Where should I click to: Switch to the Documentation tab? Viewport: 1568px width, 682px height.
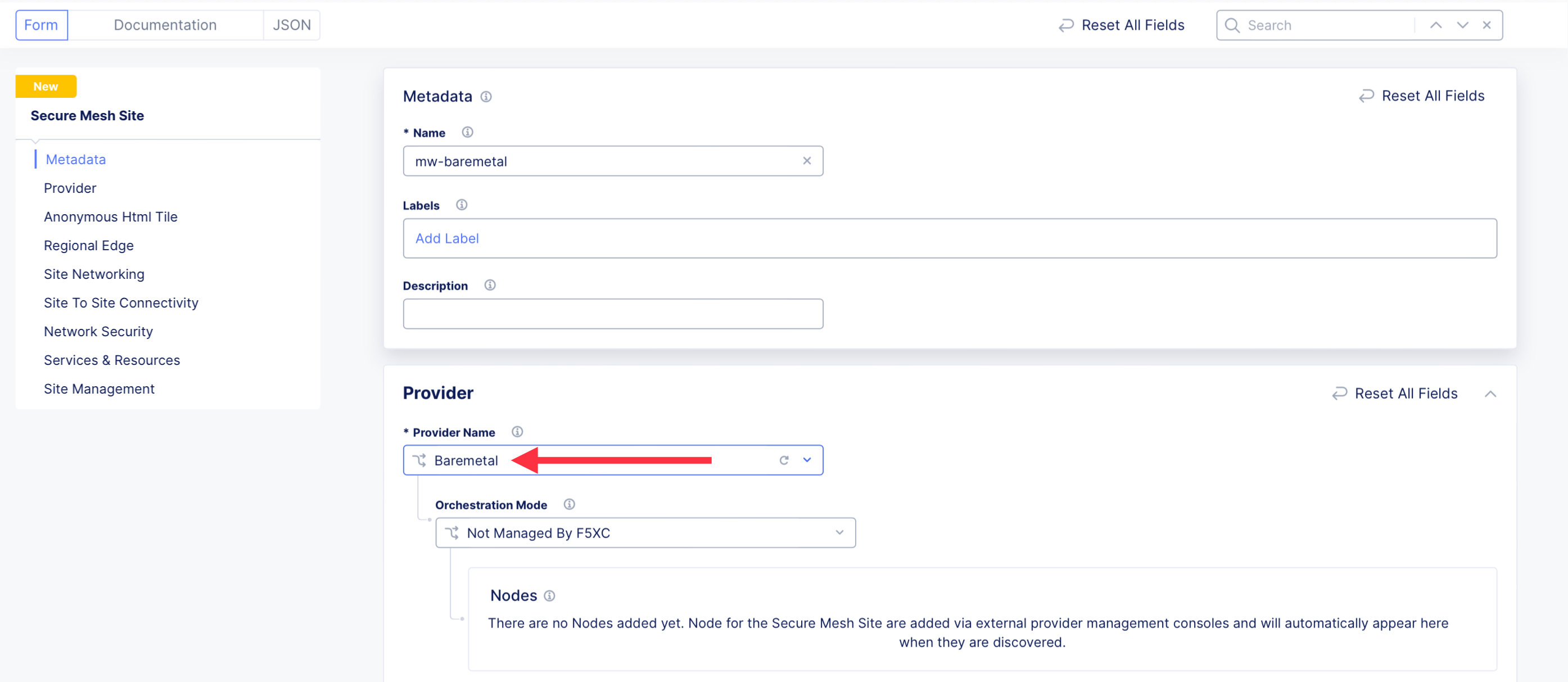(165, 25)
